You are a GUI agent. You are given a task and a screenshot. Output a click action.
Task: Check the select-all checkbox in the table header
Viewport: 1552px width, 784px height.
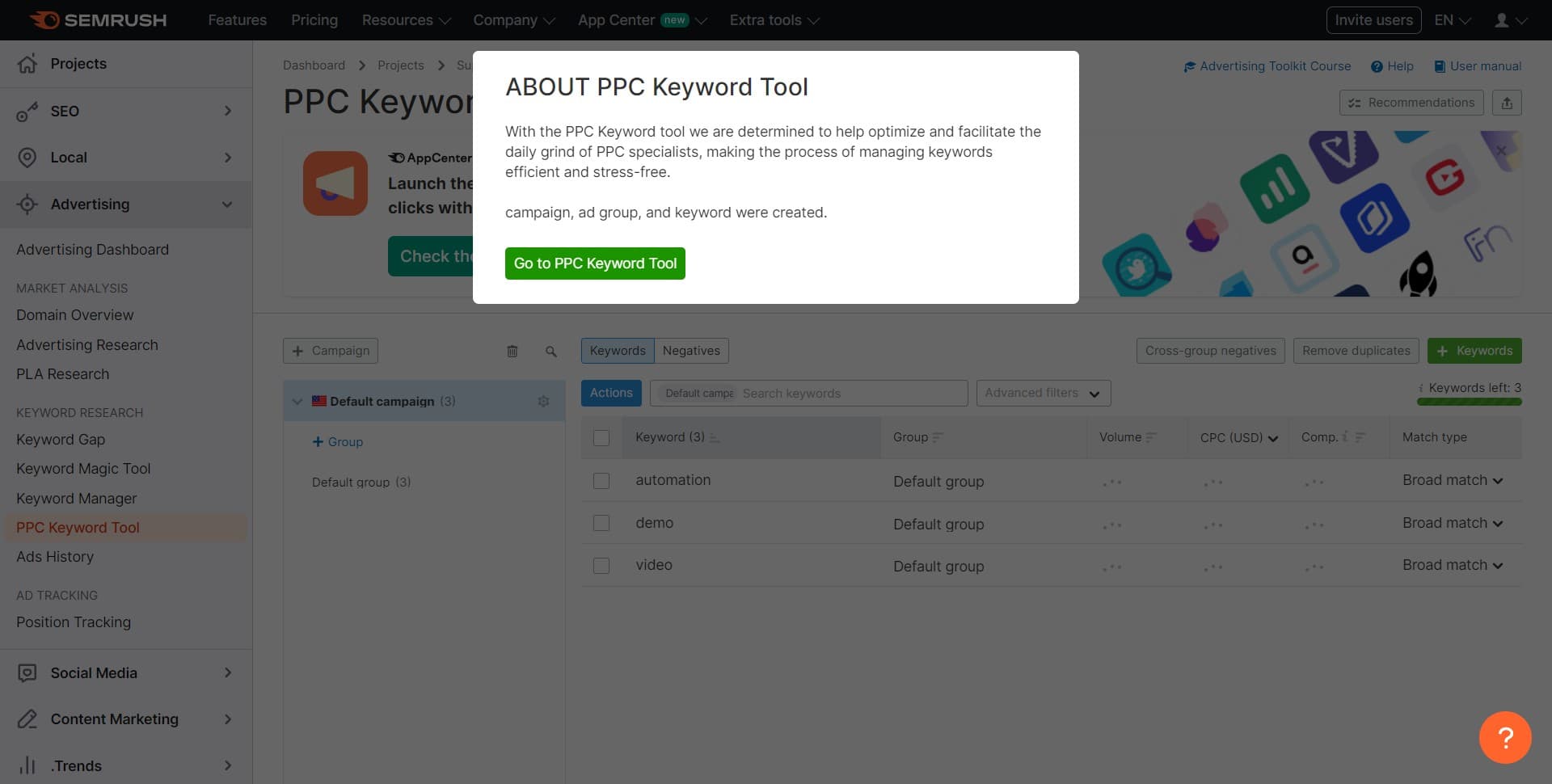tap(601, 436)
